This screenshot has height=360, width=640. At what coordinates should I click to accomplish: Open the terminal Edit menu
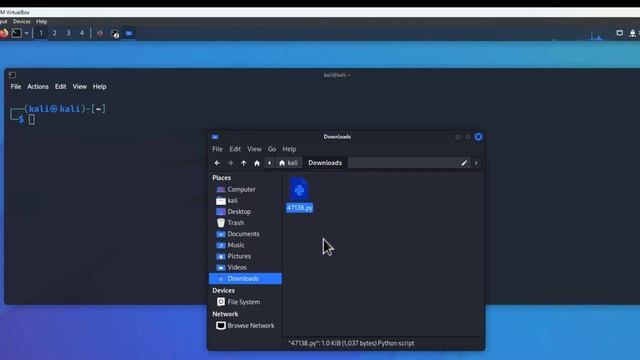(60, 87)
